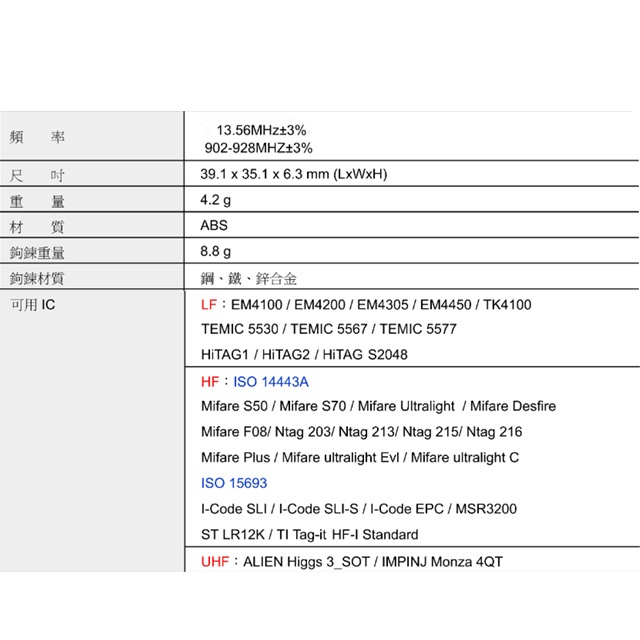Select Mifare S70 text
Viewport: 640px width, 640px height.
pyautogui.click(x=313, y=406)
